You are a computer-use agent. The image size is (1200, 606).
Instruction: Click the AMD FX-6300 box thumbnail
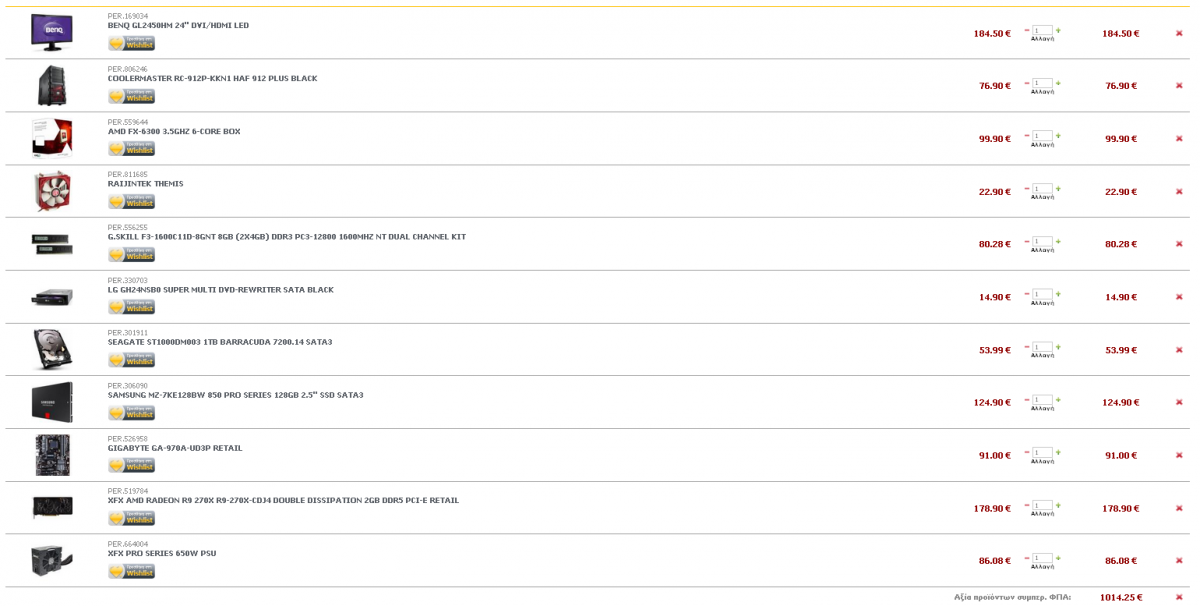click(x=52, y=138)
